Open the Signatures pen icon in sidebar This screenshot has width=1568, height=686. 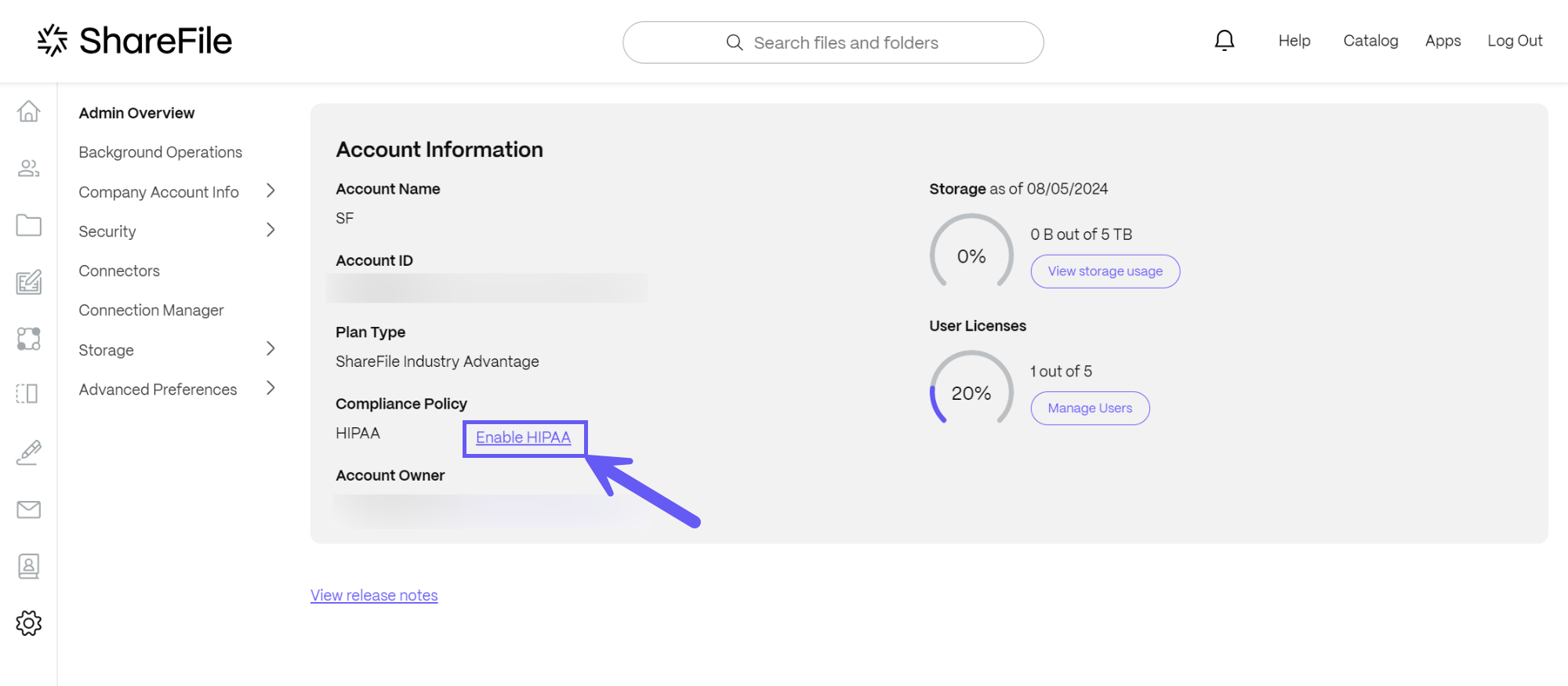coord(28,452)
